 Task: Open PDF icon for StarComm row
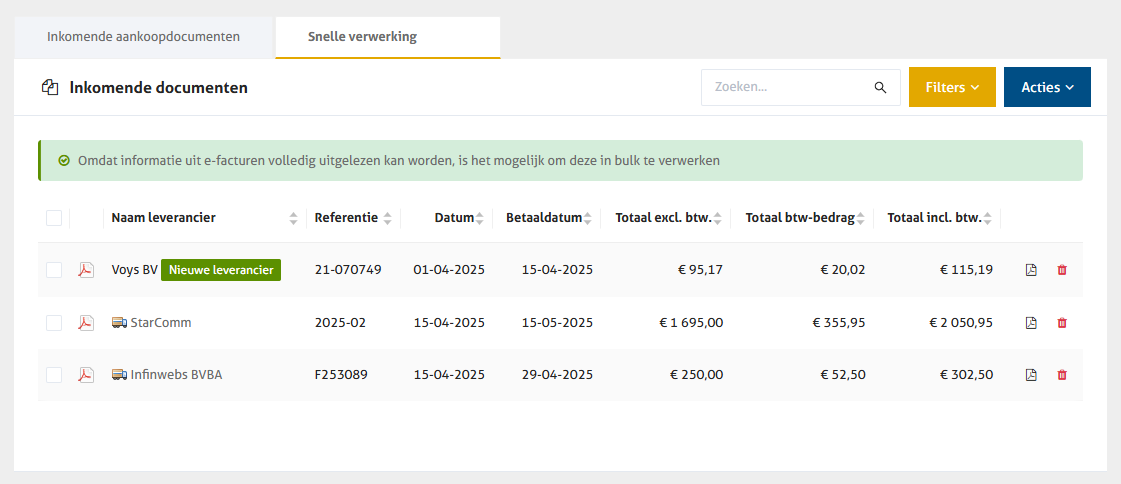point(87,323)
